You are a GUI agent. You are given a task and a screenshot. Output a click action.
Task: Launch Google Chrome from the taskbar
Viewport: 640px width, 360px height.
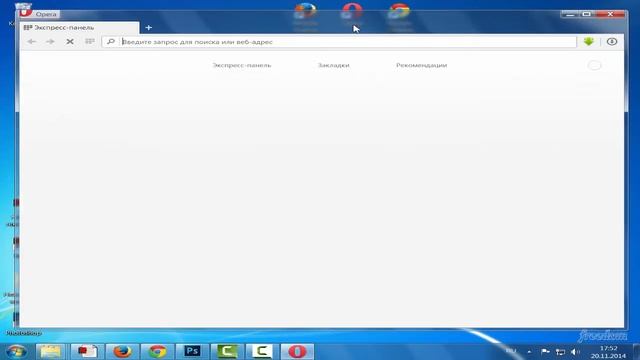click(x=157, y=351)
